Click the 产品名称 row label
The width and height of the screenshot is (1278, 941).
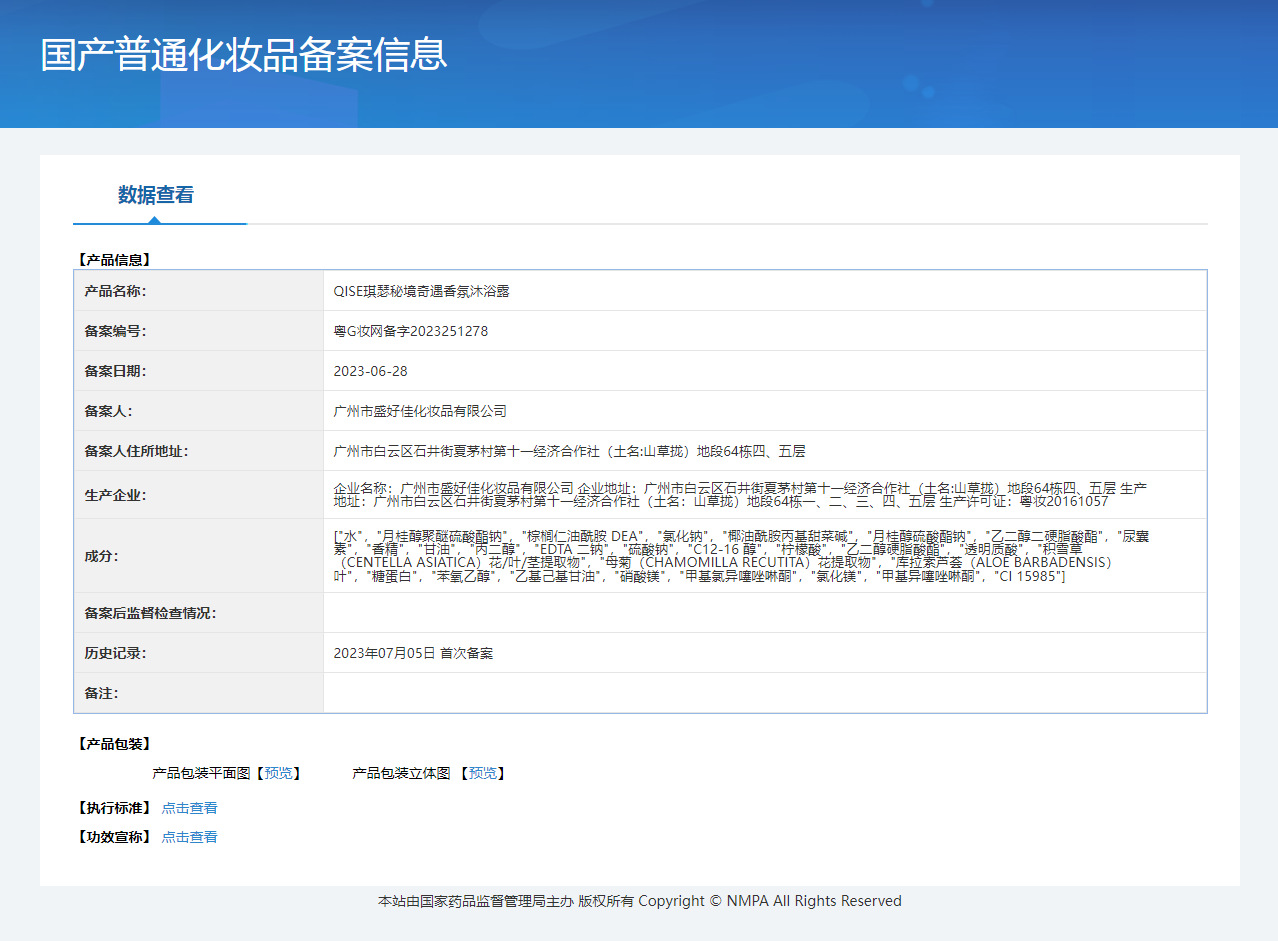[x=116, y=291]
